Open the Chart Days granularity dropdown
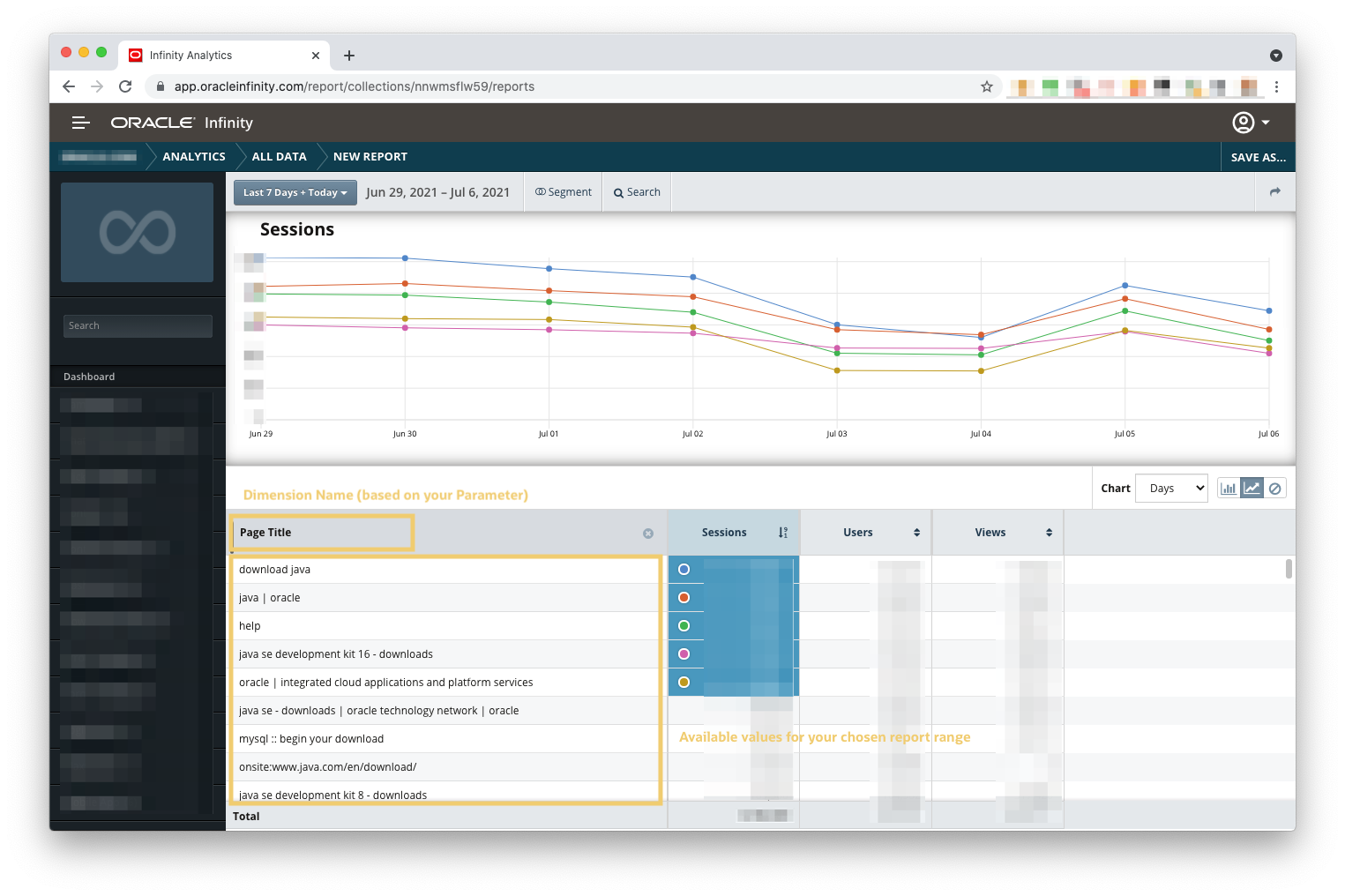Screen dimensions: 1345x896 [1171, 488]
